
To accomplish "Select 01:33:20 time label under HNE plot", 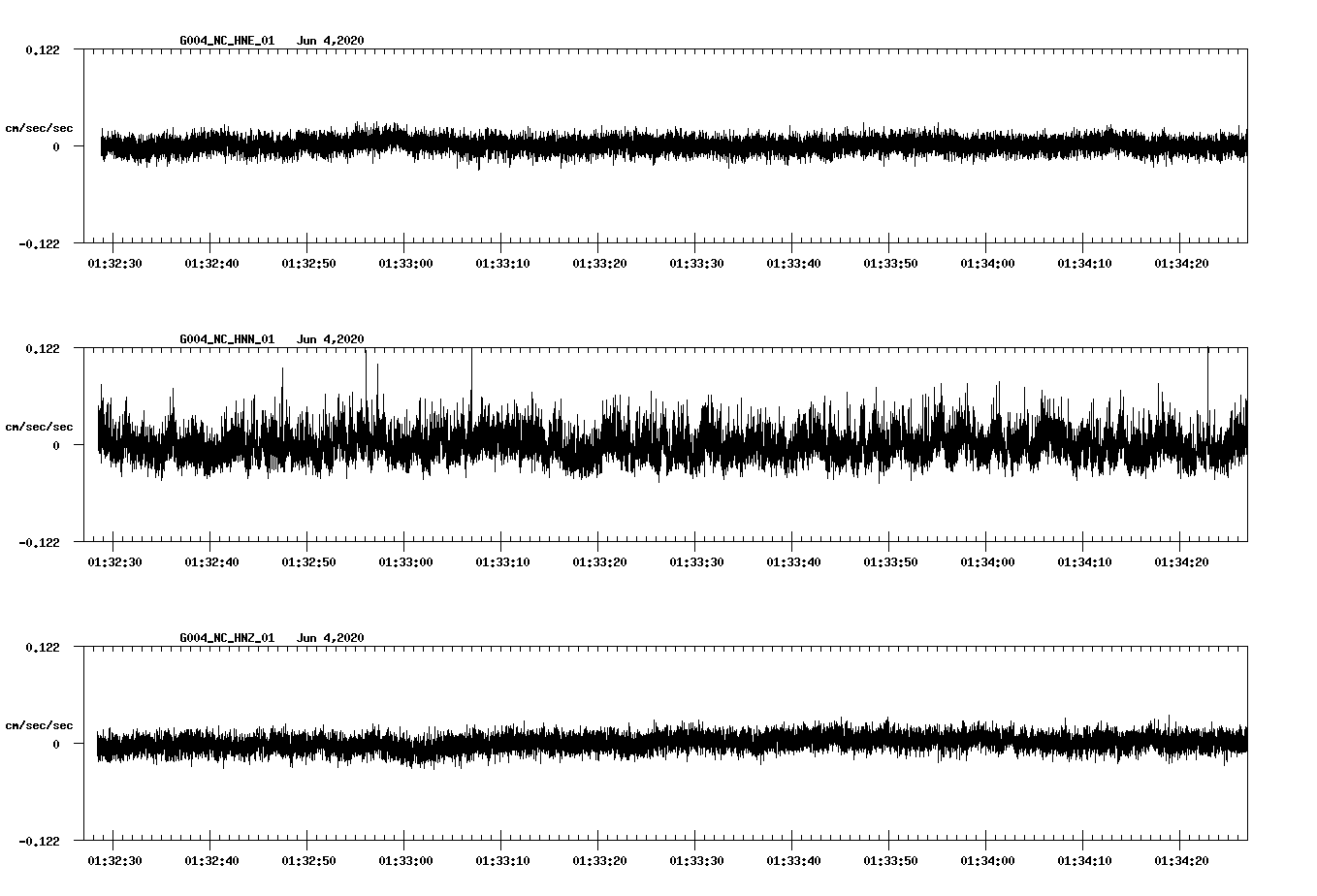I will pyautogui.click(x=599, y=264).
